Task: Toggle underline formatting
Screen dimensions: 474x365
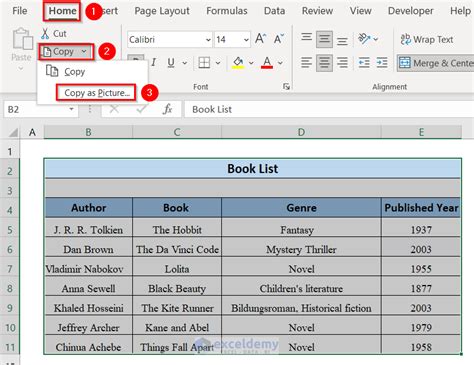Action: 171,62
